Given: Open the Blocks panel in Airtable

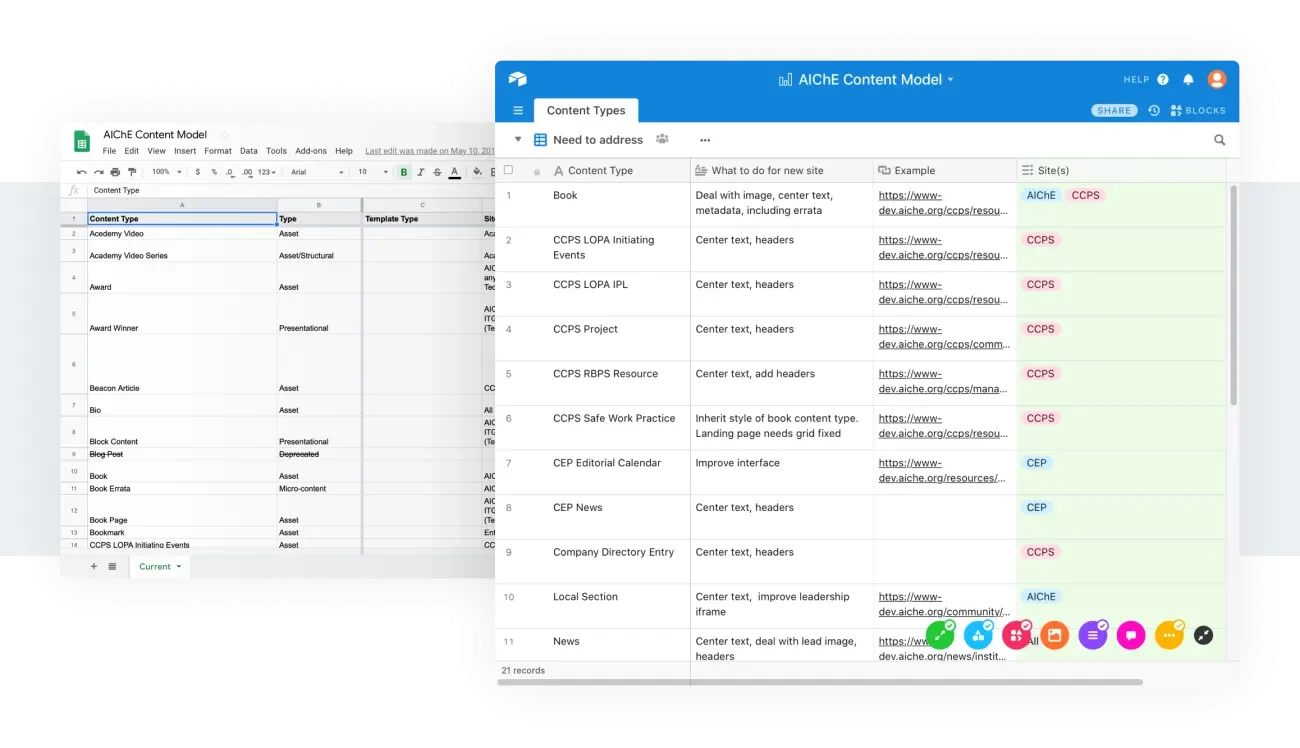Looking at the screenshot, I should [1198, 111].
